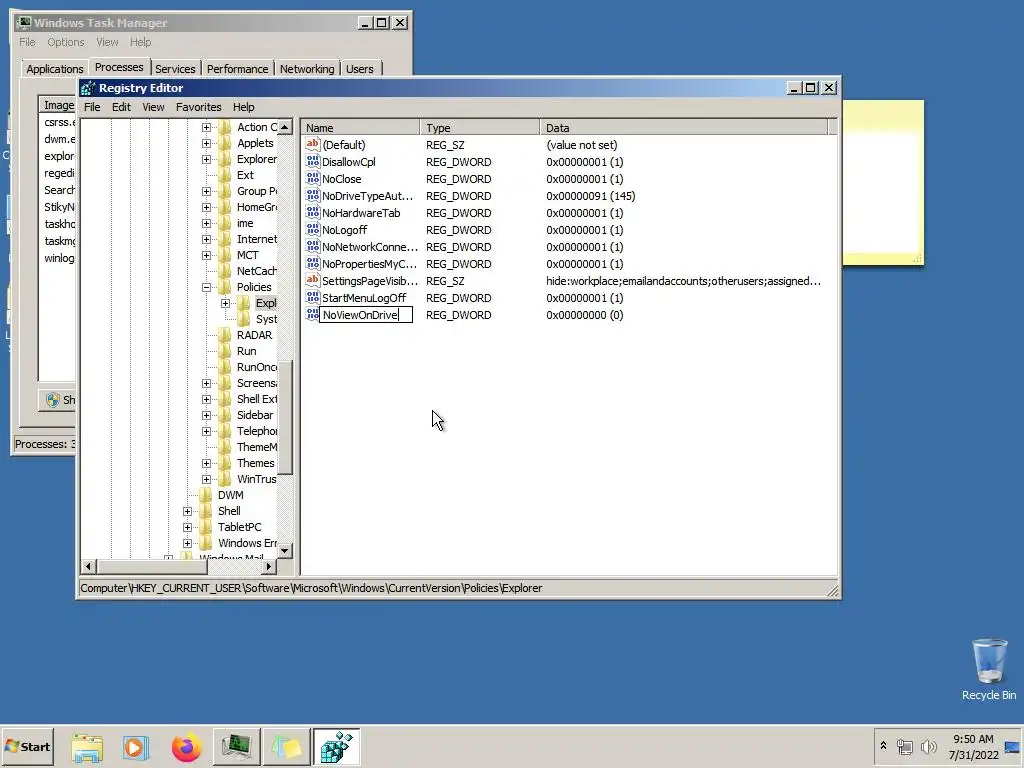Switch to Task Manager taskbar button
This screenshot has height=768, width=1024.
(236, 746)
